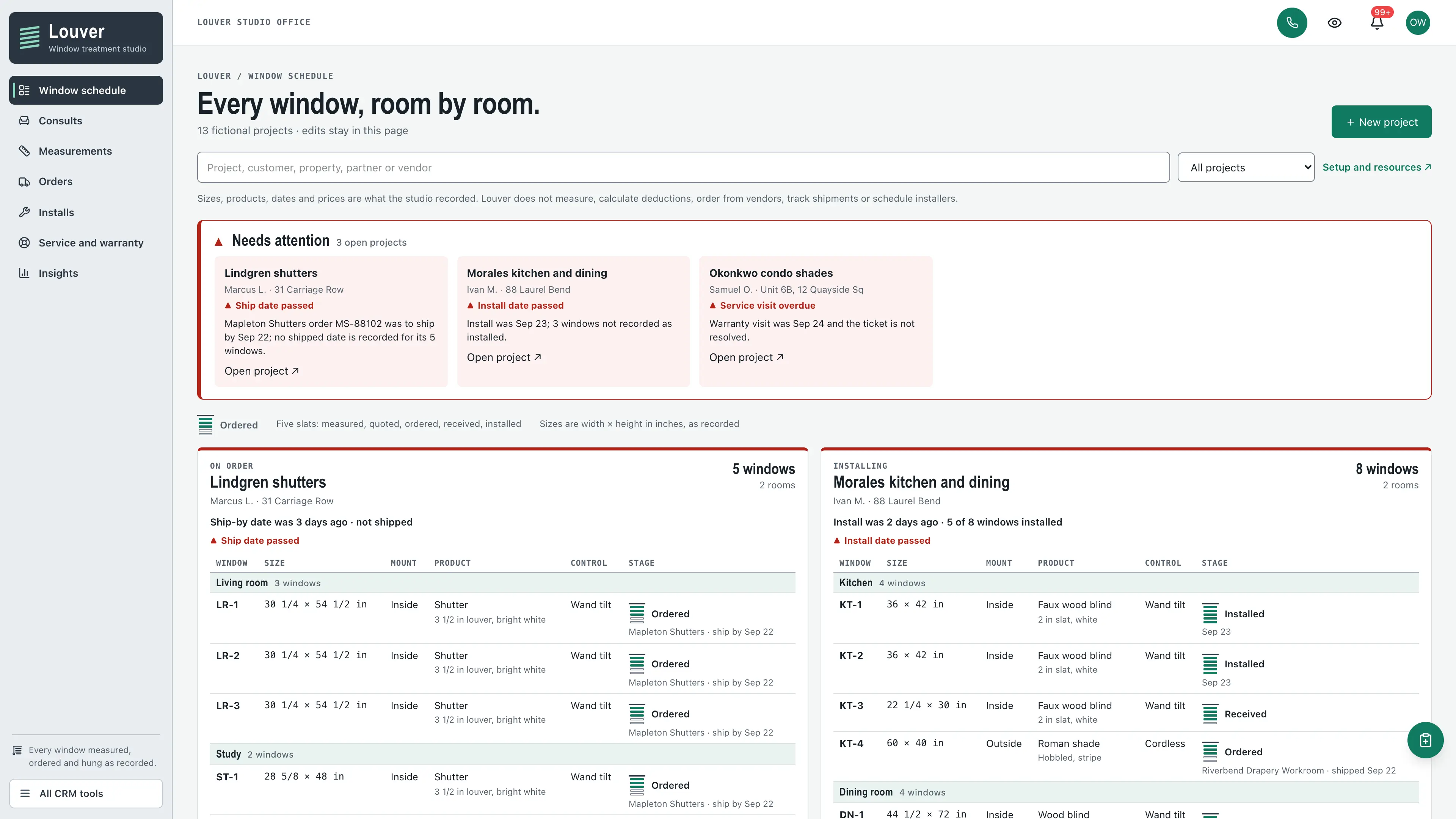Click the Study group row
The image size is (1456, 819).
[x=502, y=754]
